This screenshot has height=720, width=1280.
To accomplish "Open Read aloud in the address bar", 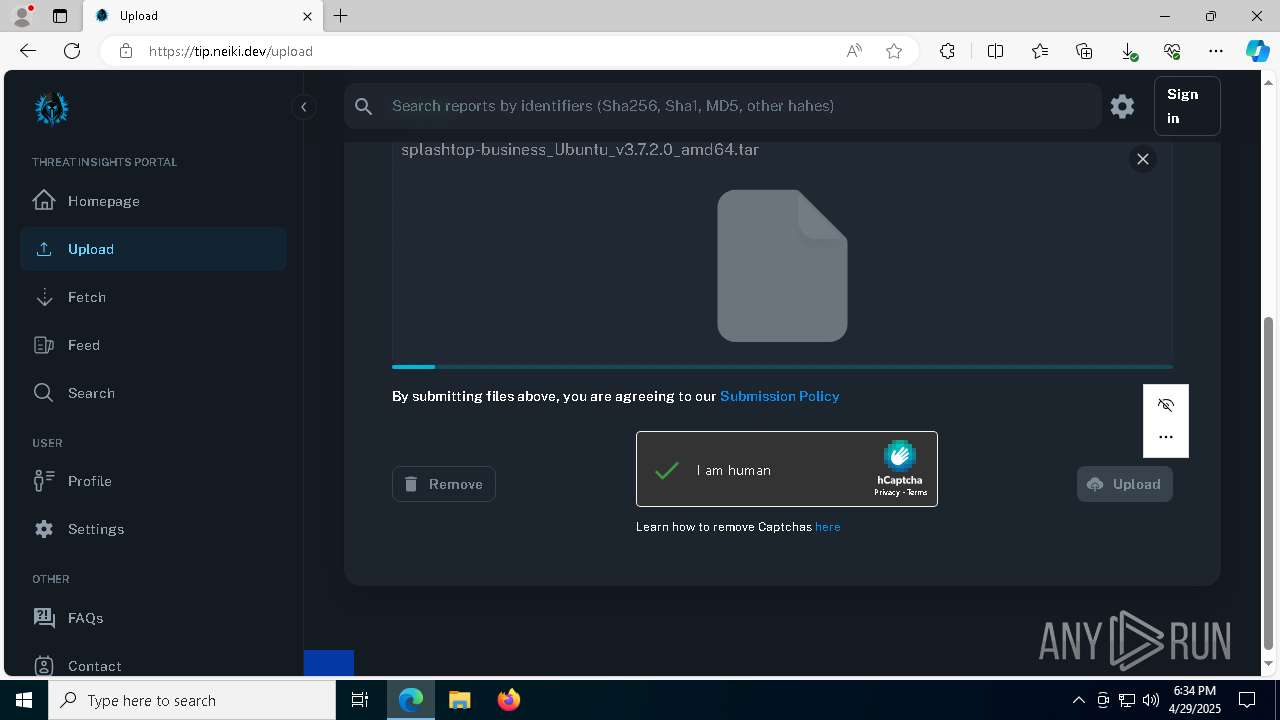I will point(854,51).
